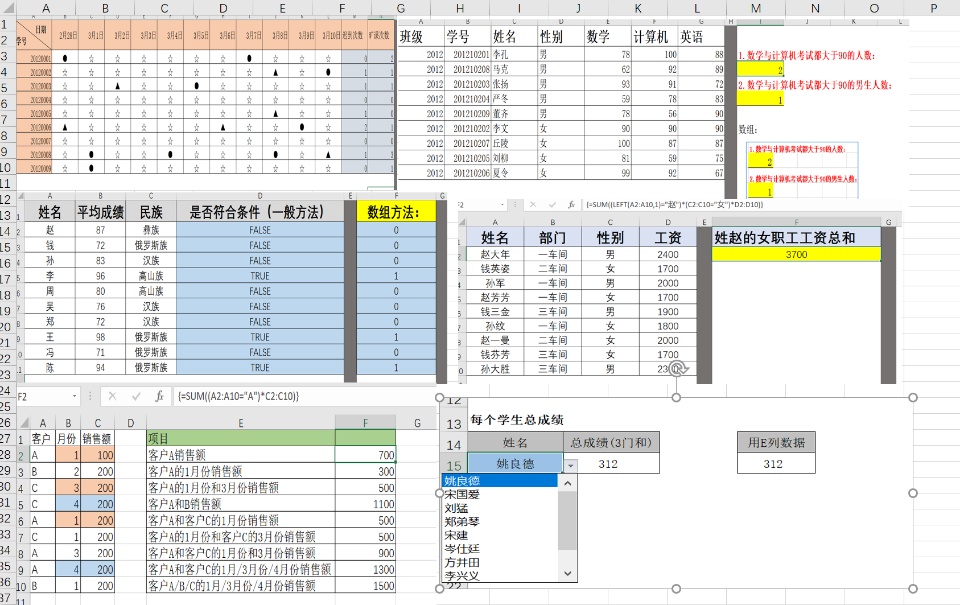960x605 pixels.
Task: Open the name box dropdown beside the LEFT formula bar
Action: (x=503, y=205)
